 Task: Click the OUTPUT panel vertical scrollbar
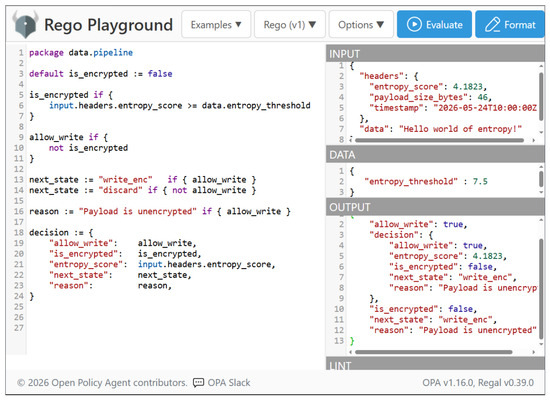coord(541,288)
